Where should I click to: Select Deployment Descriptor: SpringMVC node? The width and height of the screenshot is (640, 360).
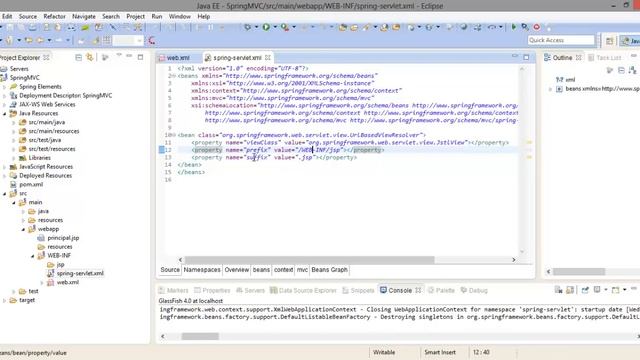click(65, 96)
